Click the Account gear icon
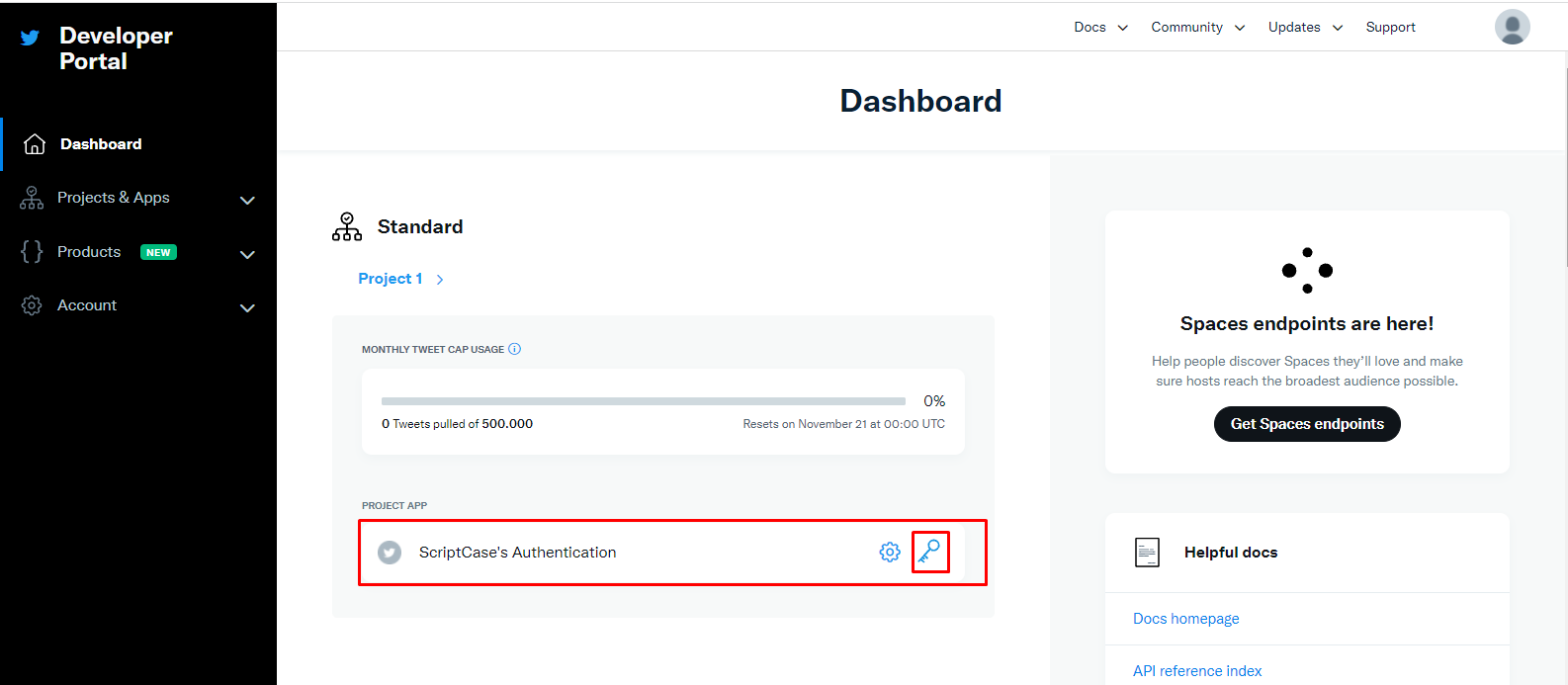Screen dimensions: 1568x685 click(x=32, y=305)
